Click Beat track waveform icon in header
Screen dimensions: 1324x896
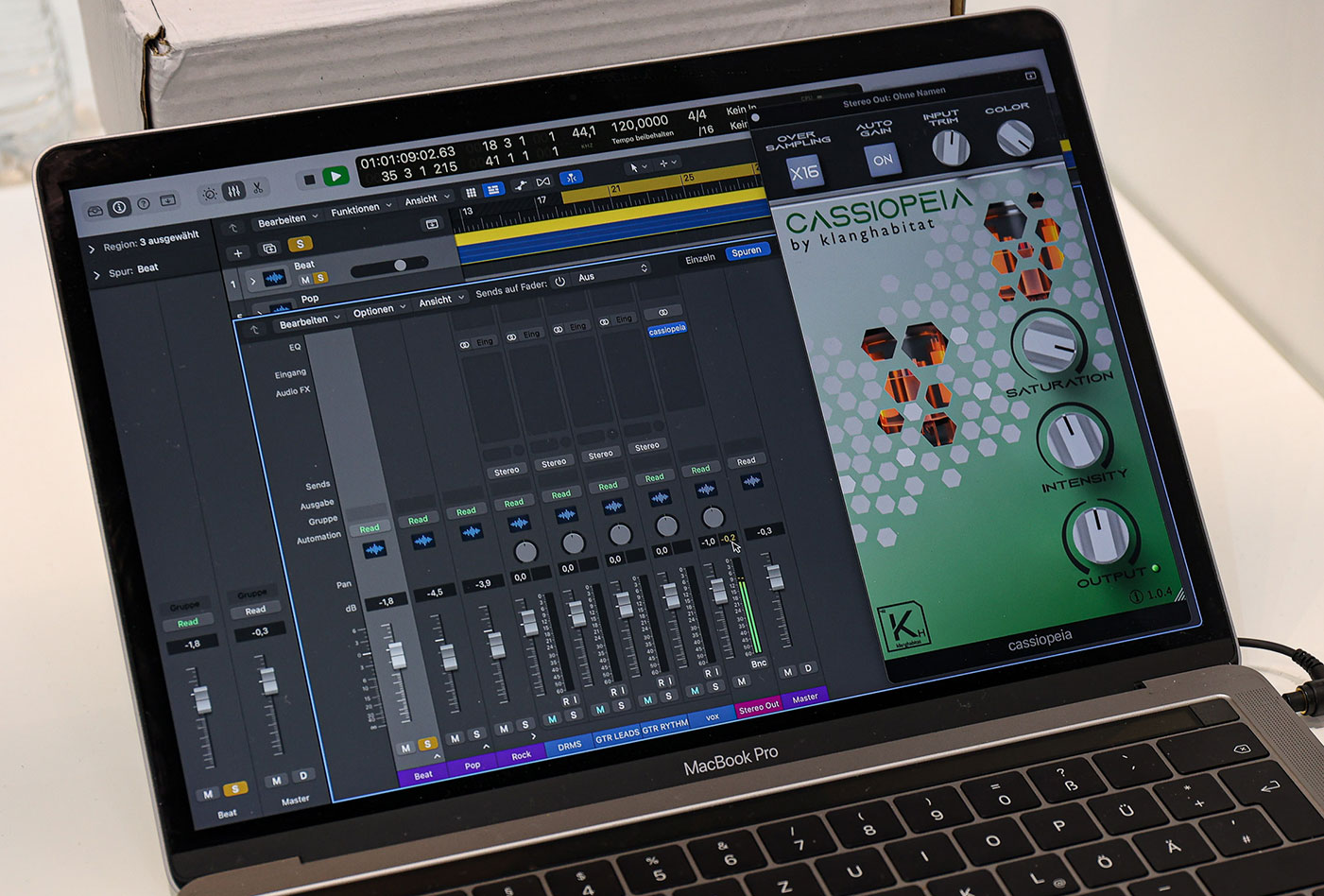pos(274,278)
